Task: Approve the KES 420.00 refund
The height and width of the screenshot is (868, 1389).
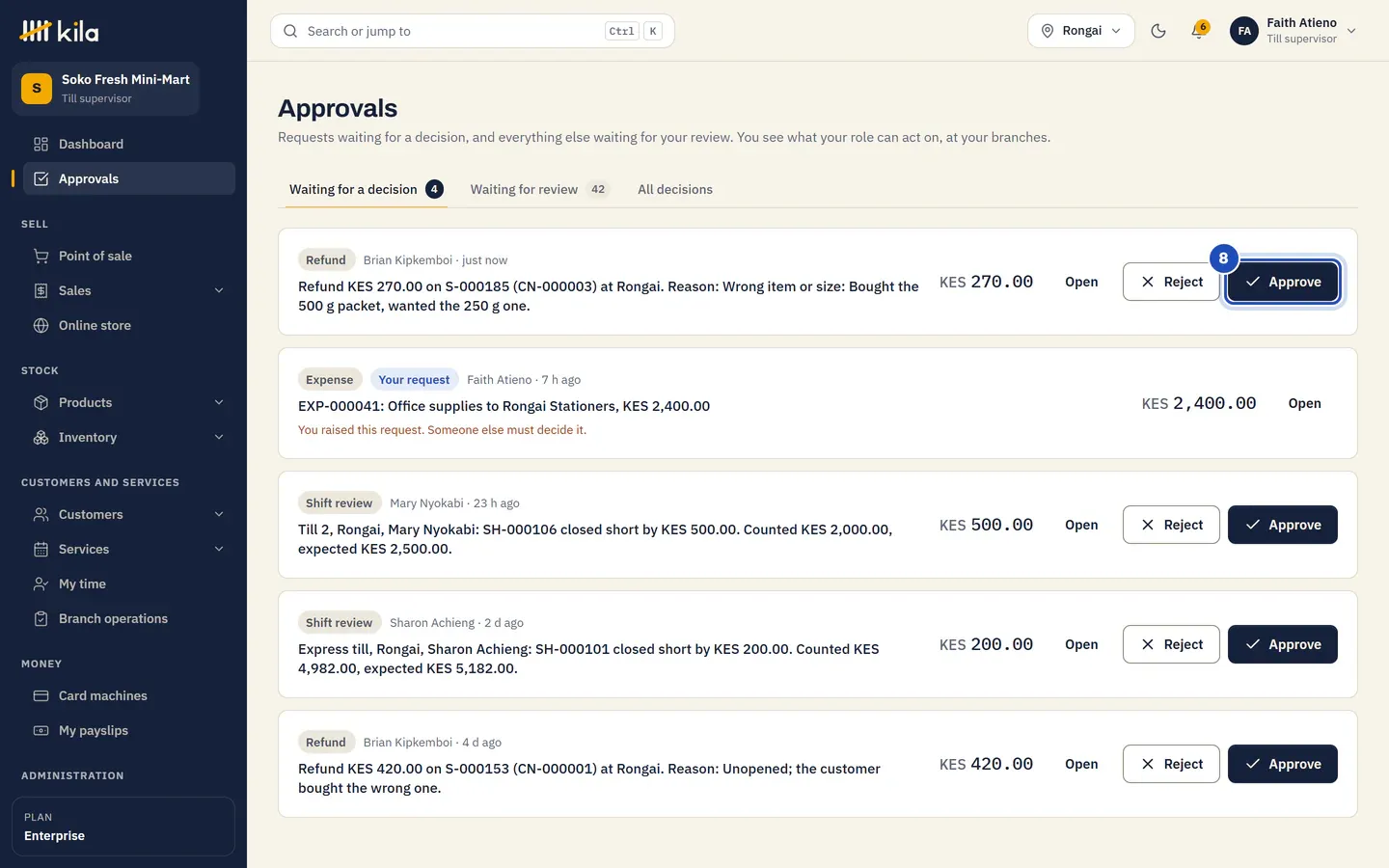Action: (x=1283, y=764)
